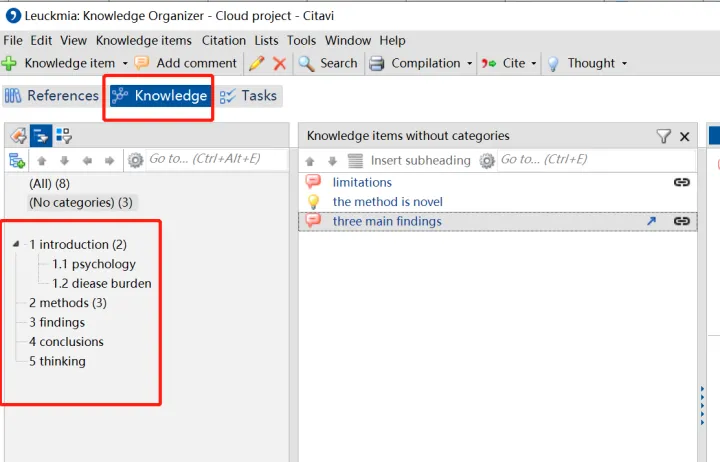Close the Knowledge items without categories panel
Screen dimensions: 720x462
pos(685,136)
